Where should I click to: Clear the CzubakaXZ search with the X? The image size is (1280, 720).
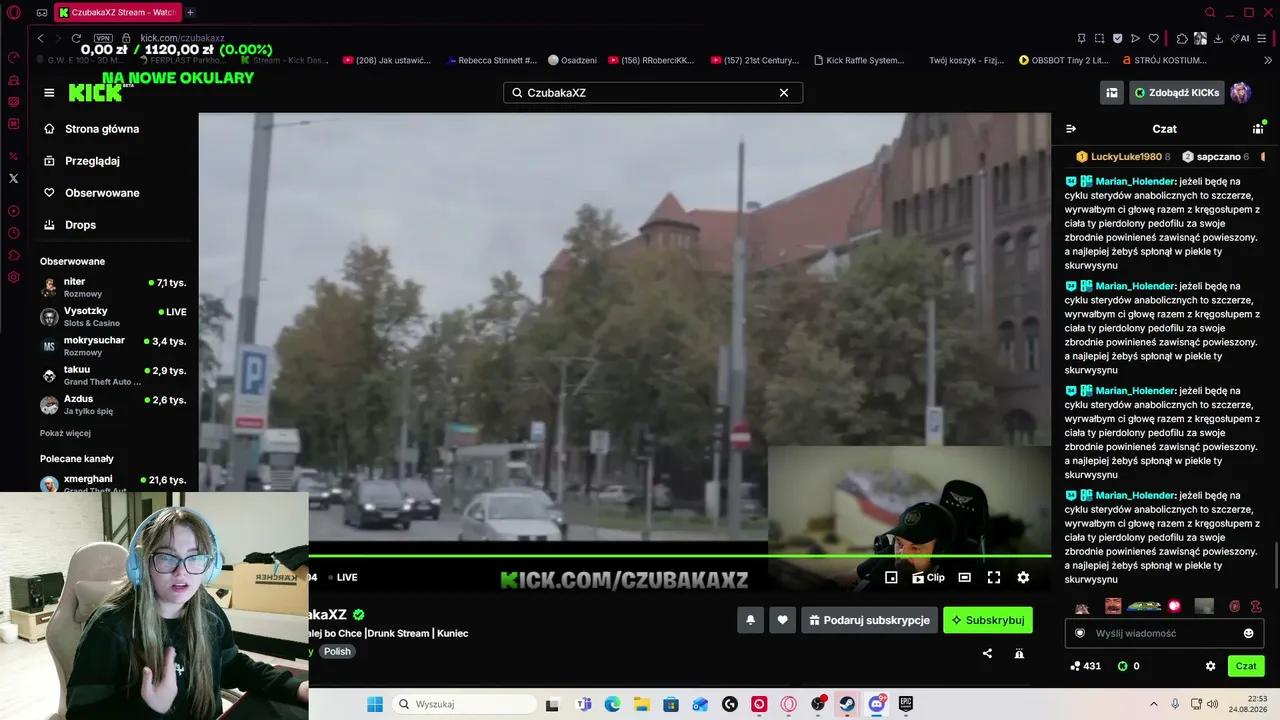tap(784, 93)
